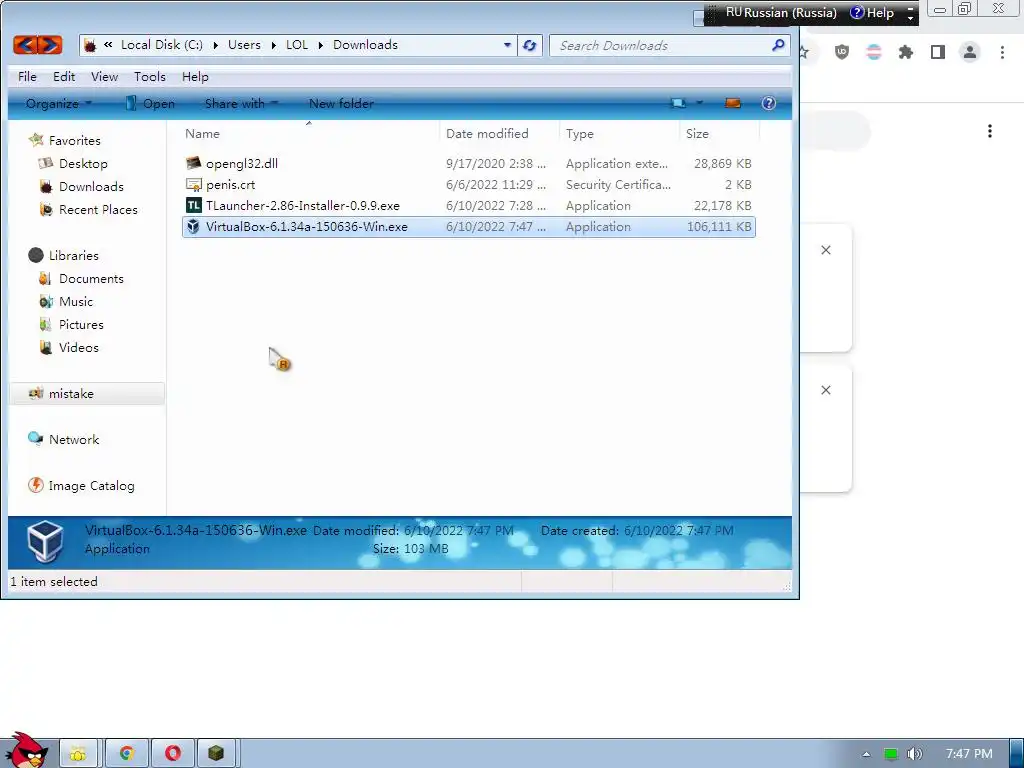Screen dimensions: 1024x768
Task: Toggle Chrome side panel icon
Action: point(938,52)
